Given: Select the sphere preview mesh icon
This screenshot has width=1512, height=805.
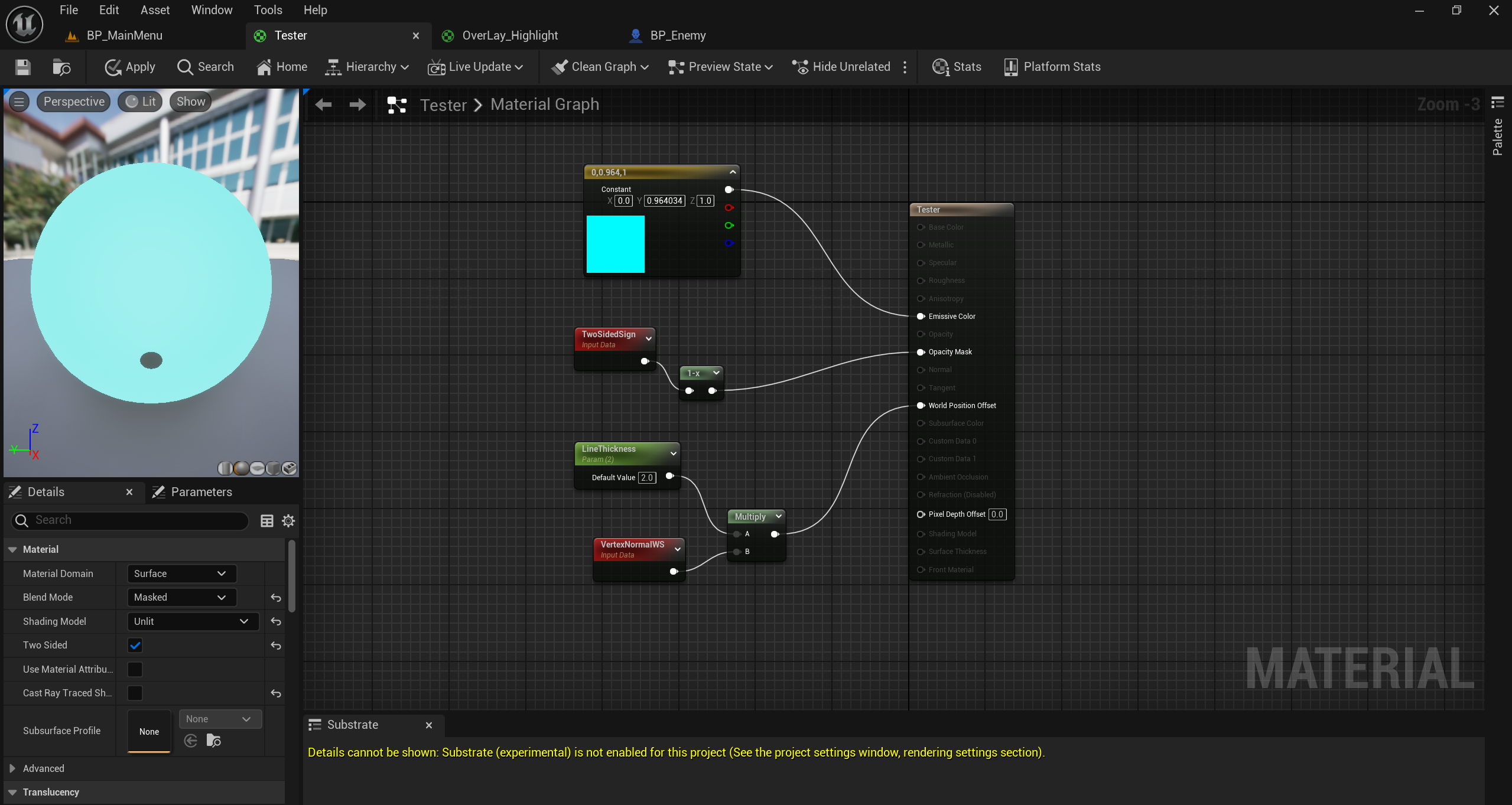Looking at the screenshot, I should (x=241, y=468).
